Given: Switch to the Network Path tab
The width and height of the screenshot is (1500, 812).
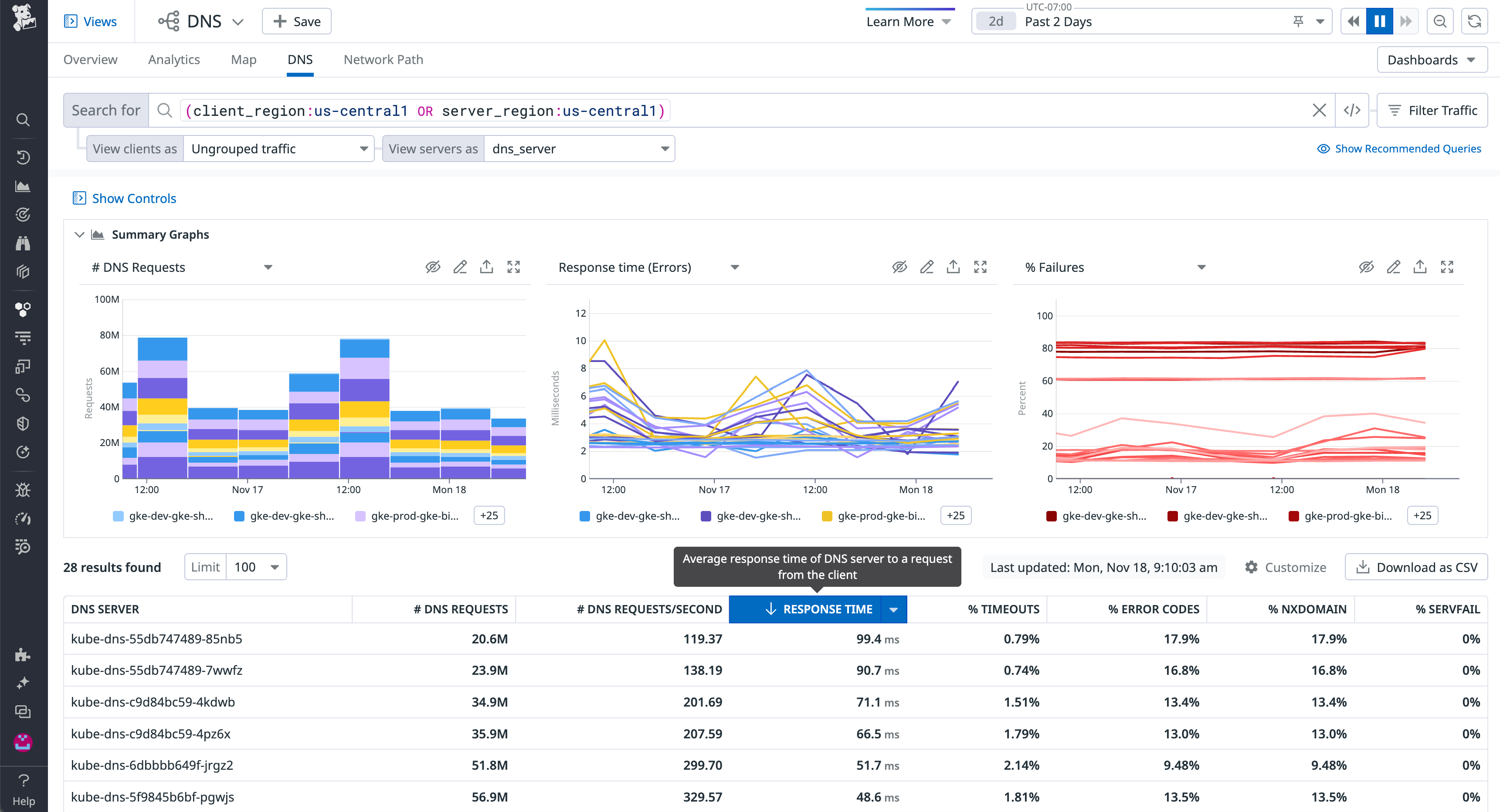Looking at the screenshot, I should 383,59.
